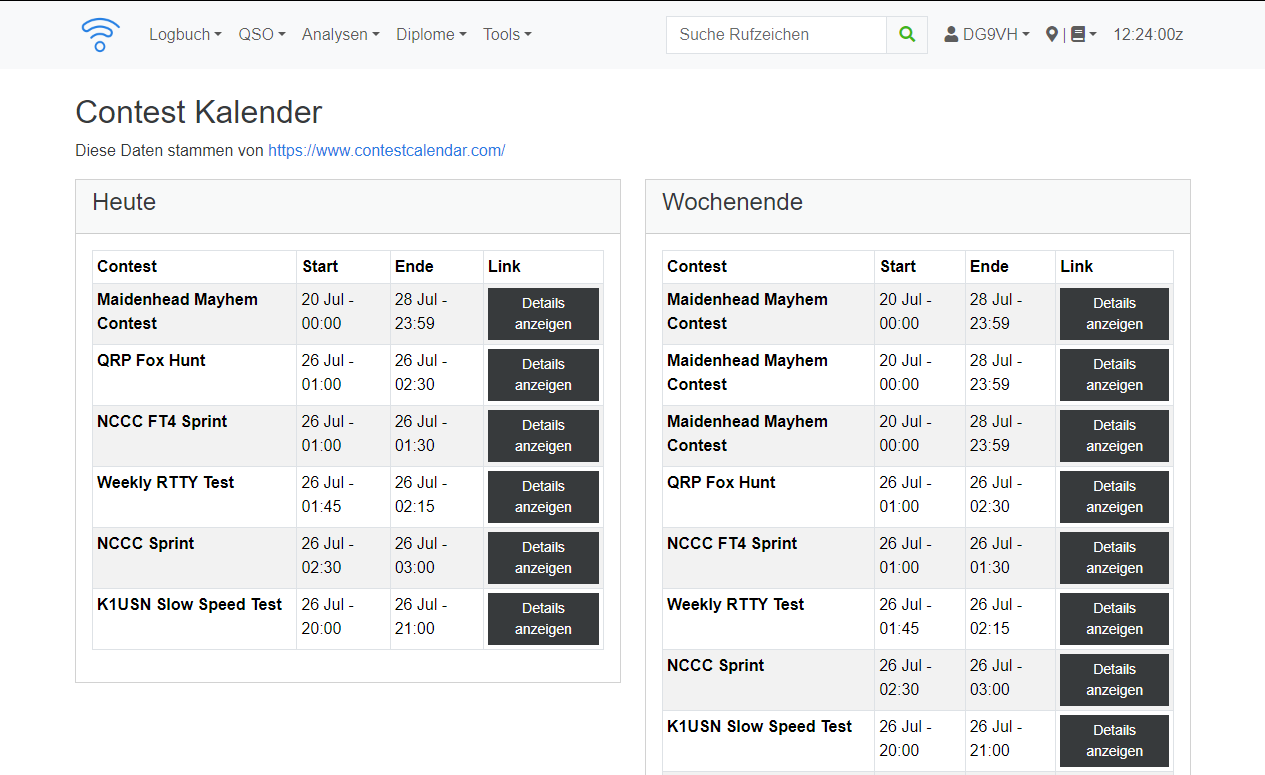Open the Analysen dropdown menu
Viewport: 1265px width, 775px height.
tap(340, 34)
